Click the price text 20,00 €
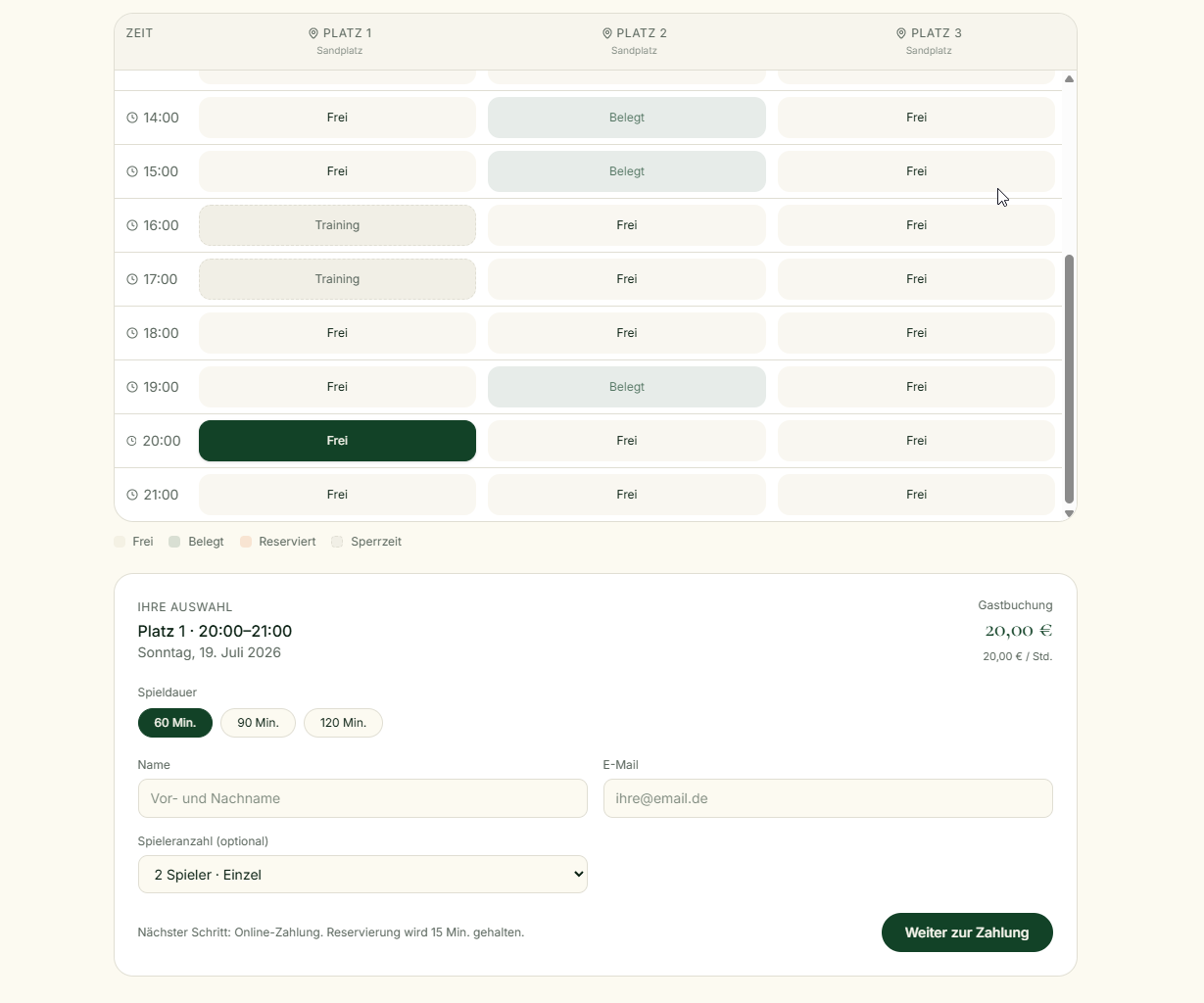This screenshot has width=1204, height=1003. (1019, 631)
